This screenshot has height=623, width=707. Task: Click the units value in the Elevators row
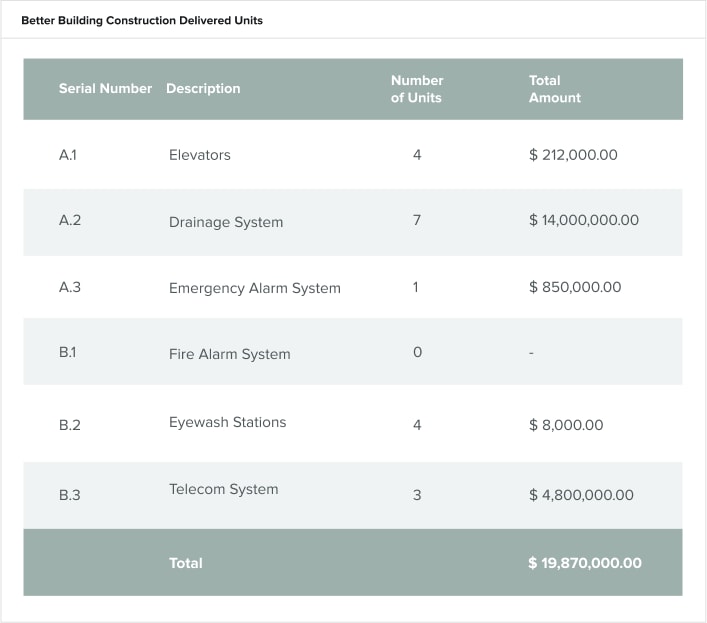(x=417, y=155)
